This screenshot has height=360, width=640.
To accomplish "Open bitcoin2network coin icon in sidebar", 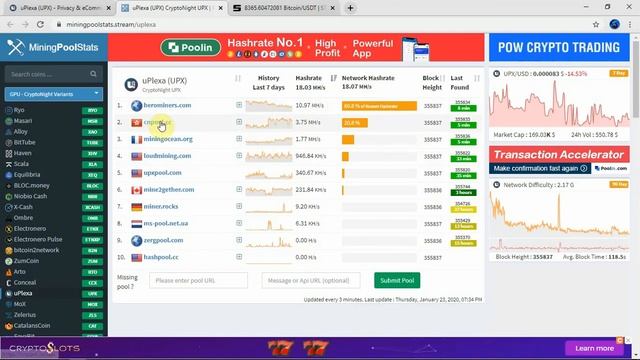I will [9, 250].
